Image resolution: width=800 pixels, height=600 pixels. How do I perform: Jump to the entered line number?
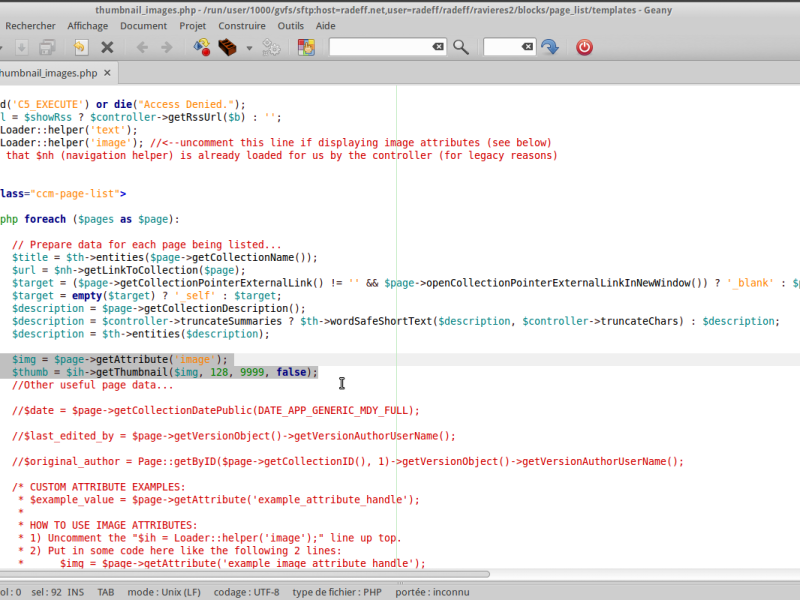pos(549,47)
